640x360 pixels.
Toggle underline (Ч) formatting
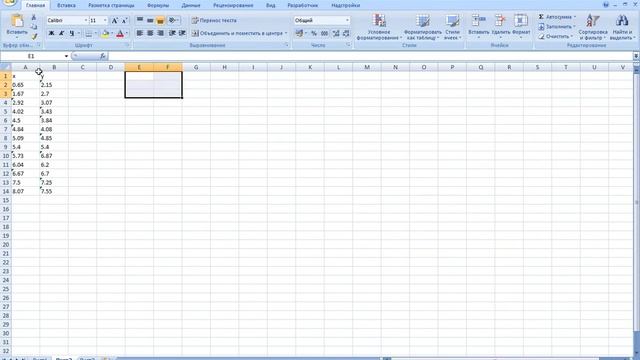(71, 33)
